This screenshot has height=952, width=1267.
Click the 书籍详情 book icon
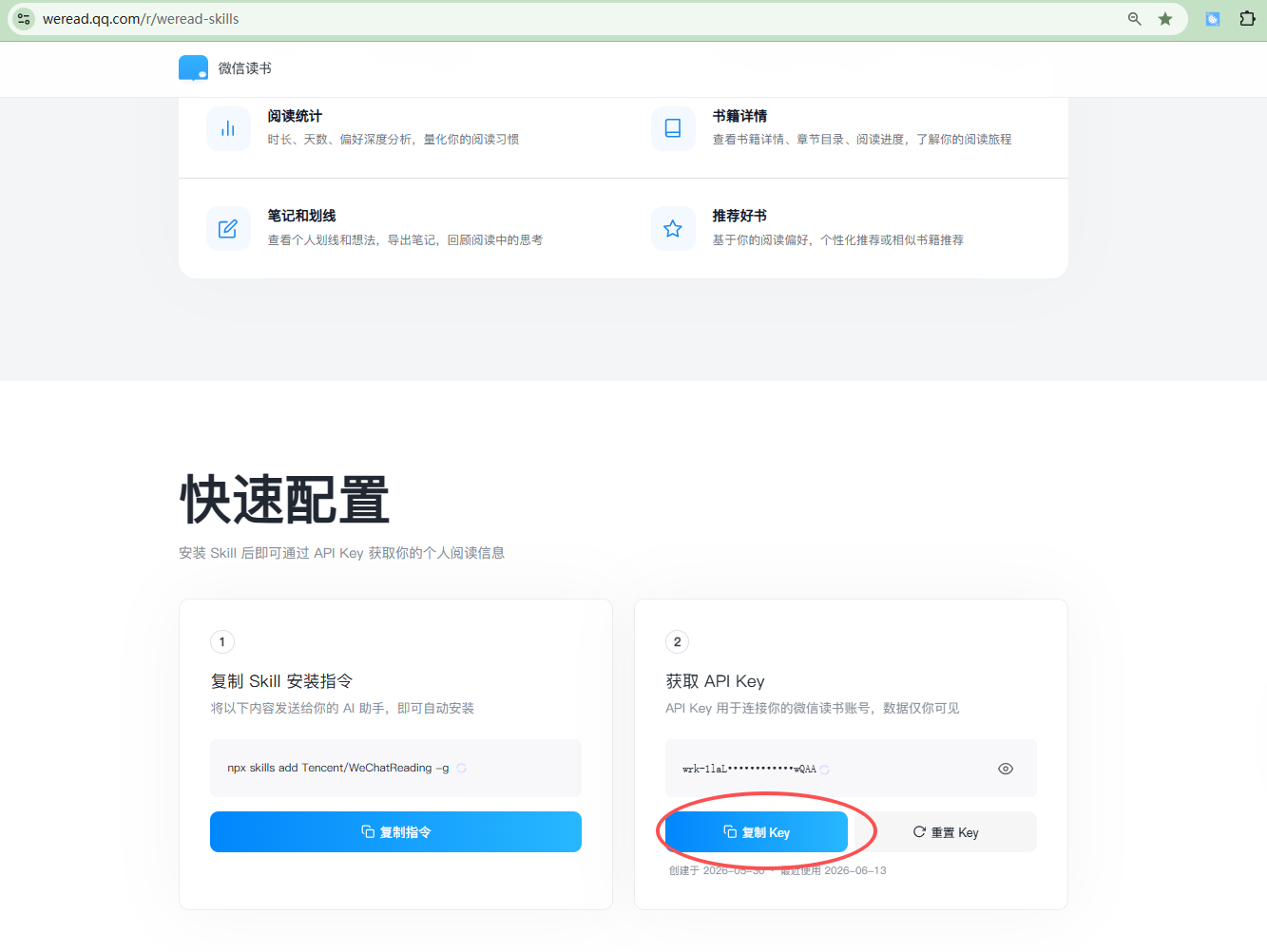click(x=673, y=128)
